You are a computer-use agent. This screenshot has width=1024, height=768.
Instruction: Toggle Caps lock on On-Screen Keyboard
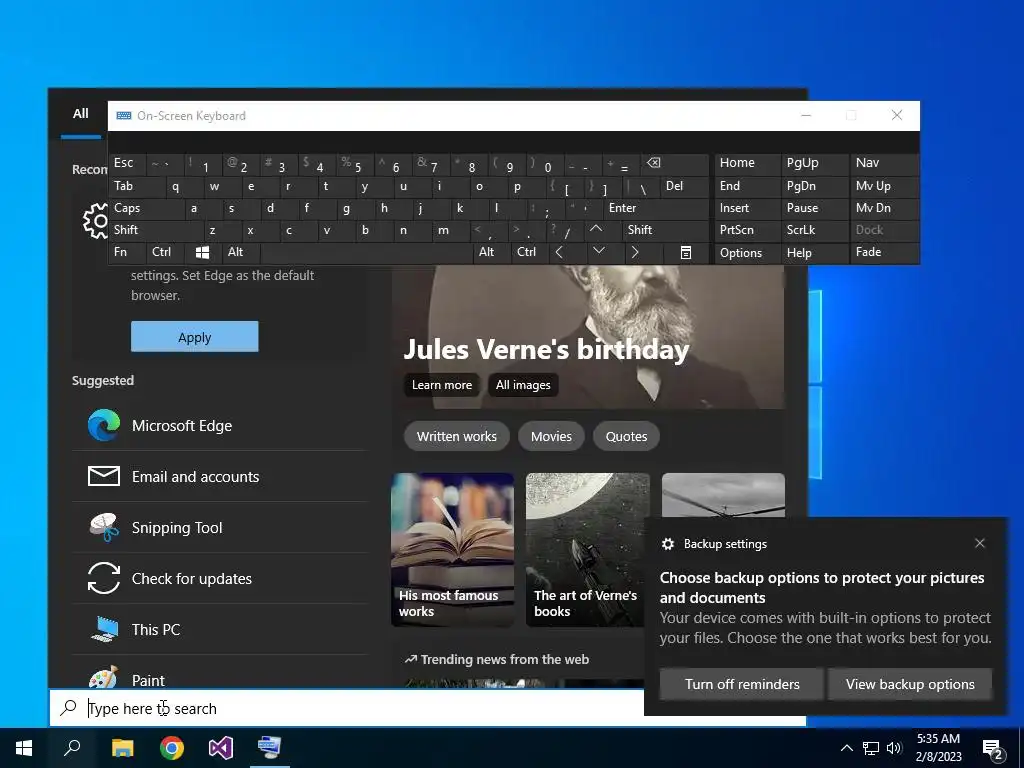[x=146, y=208]
